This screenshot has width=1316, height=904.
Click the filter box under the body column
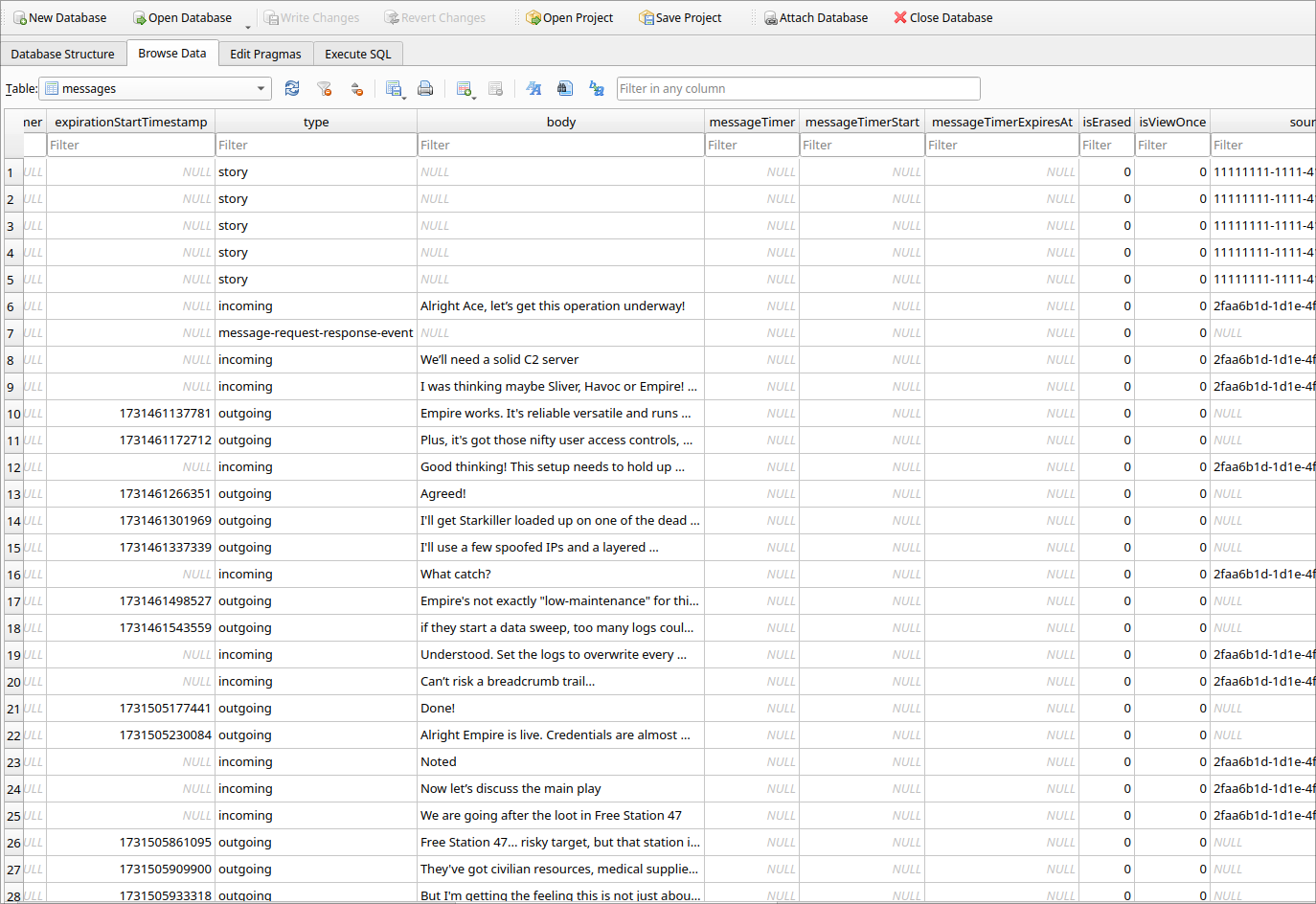point(560,145)
